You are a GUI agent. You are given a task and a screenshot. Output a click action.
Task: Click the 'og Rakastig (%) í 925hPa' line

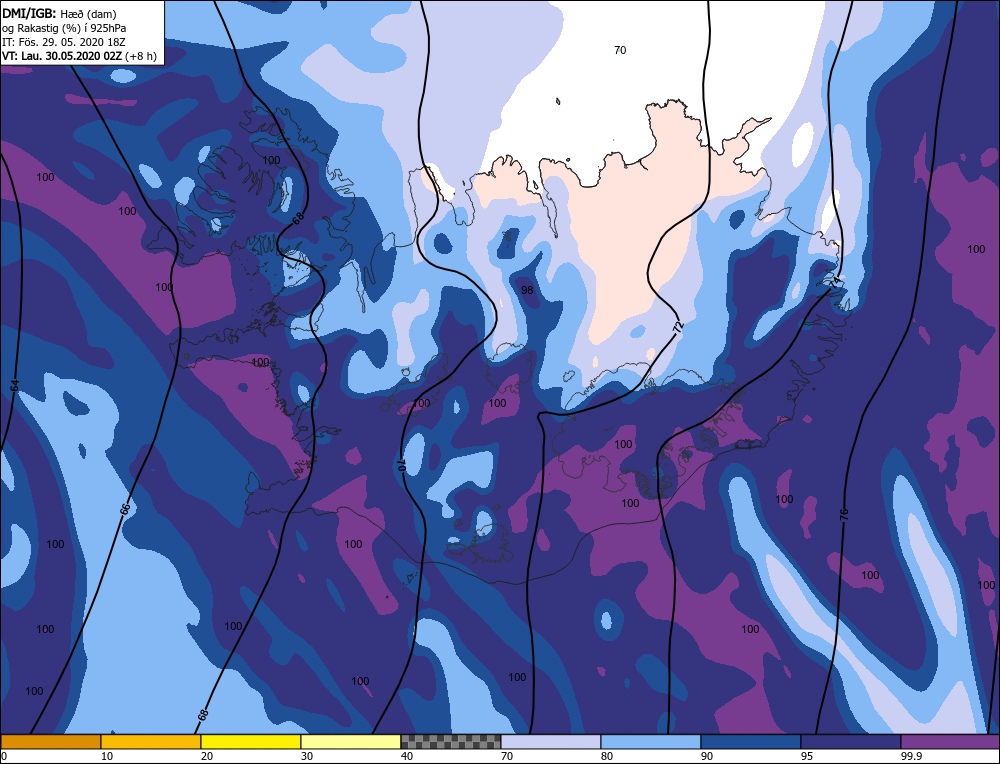click(64, 28)
